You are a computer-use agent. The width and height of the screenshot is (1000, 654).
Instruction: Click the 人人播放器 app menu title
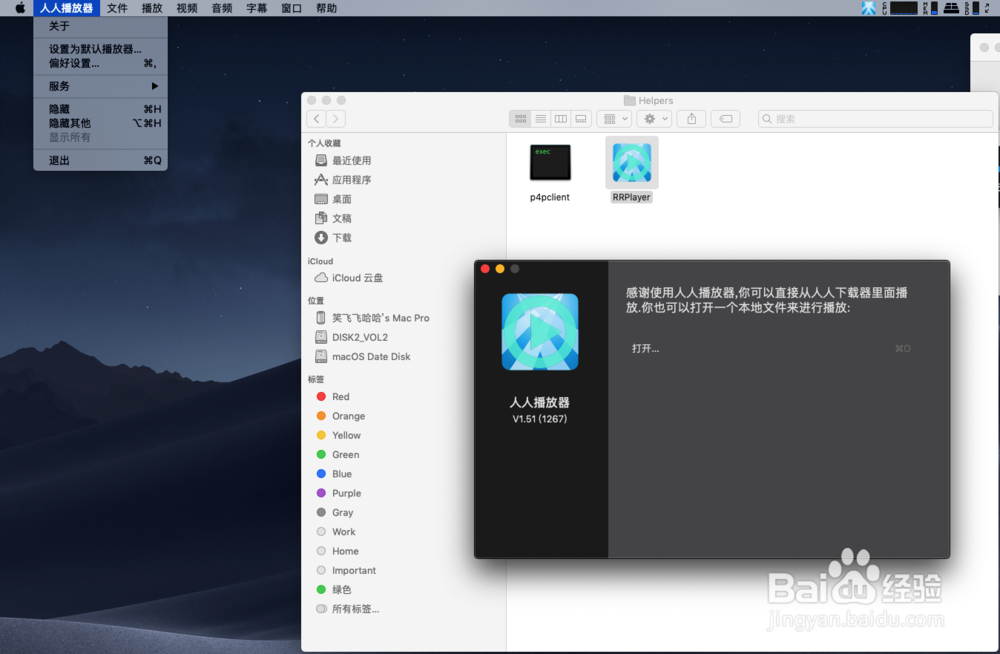click(66, 8)
